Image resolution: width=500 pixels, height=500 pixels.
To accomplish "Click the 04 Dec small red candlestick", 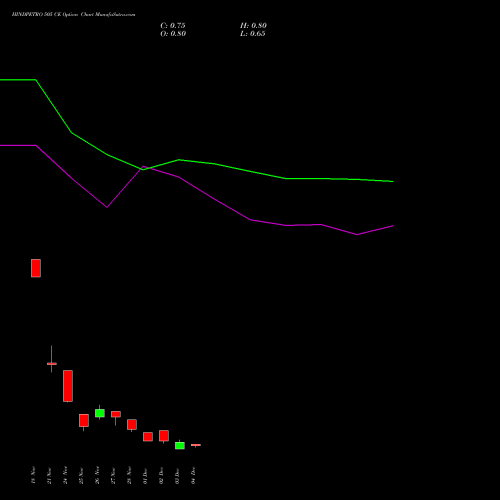I will point(196,445).
